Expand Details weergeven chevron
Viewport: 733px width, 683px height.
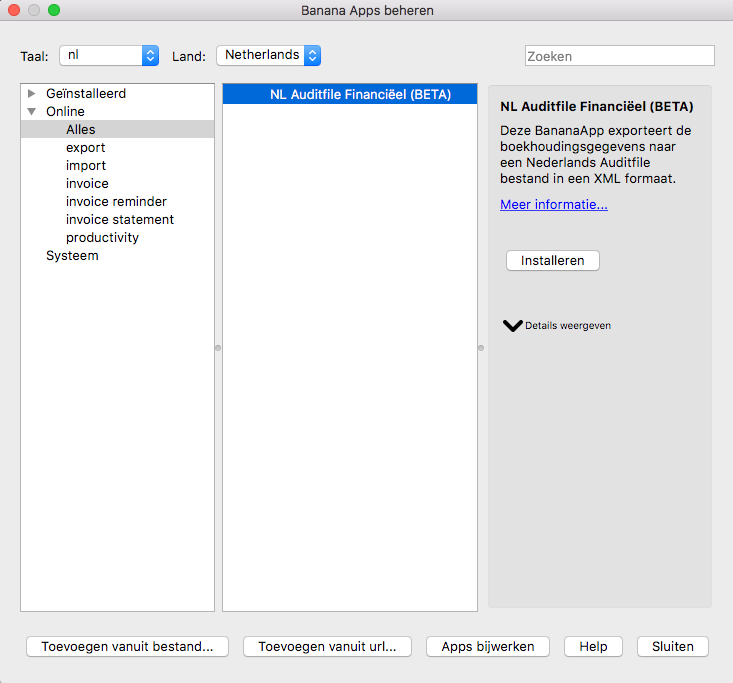point(513,326)
